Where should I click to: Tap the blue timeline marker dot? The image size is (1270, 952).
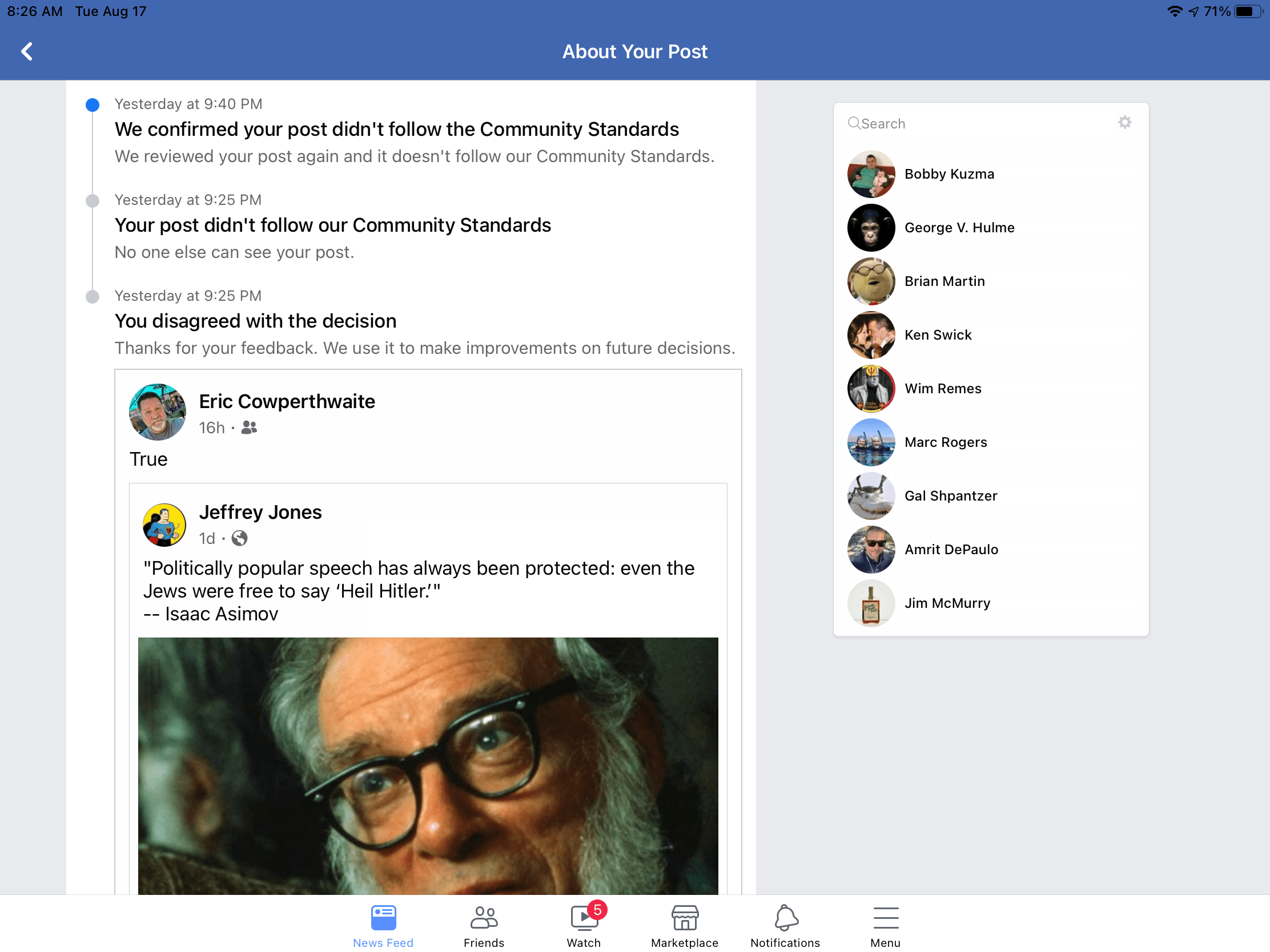pos(93,105)
